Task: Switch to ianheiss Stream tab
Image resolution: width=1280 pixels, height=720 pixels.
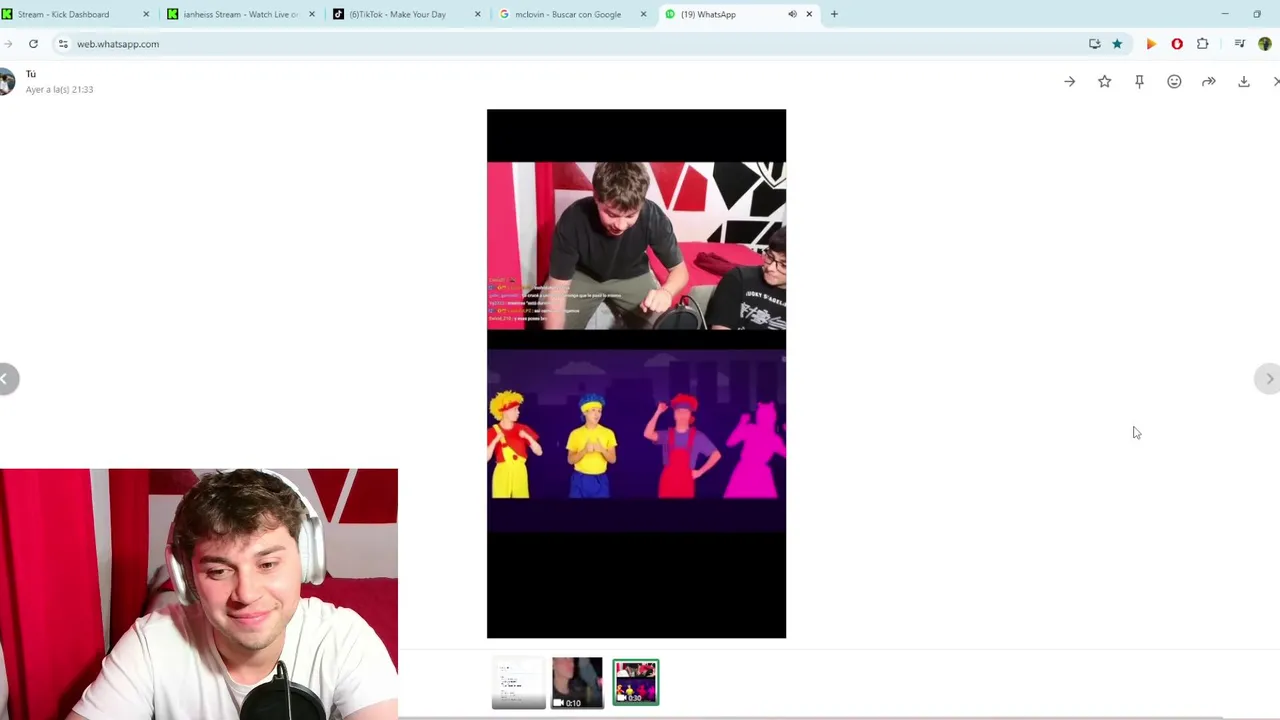Action: [x=240, y=14]
